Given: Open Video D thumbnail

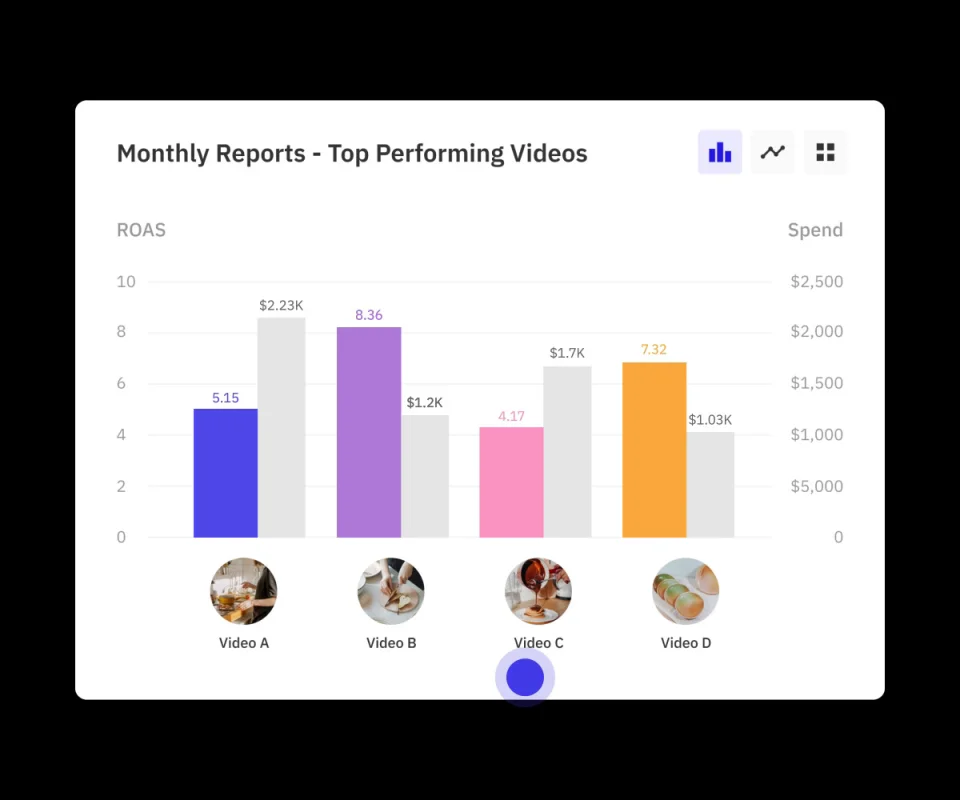Looking at the screenshot, I should 685,591.
